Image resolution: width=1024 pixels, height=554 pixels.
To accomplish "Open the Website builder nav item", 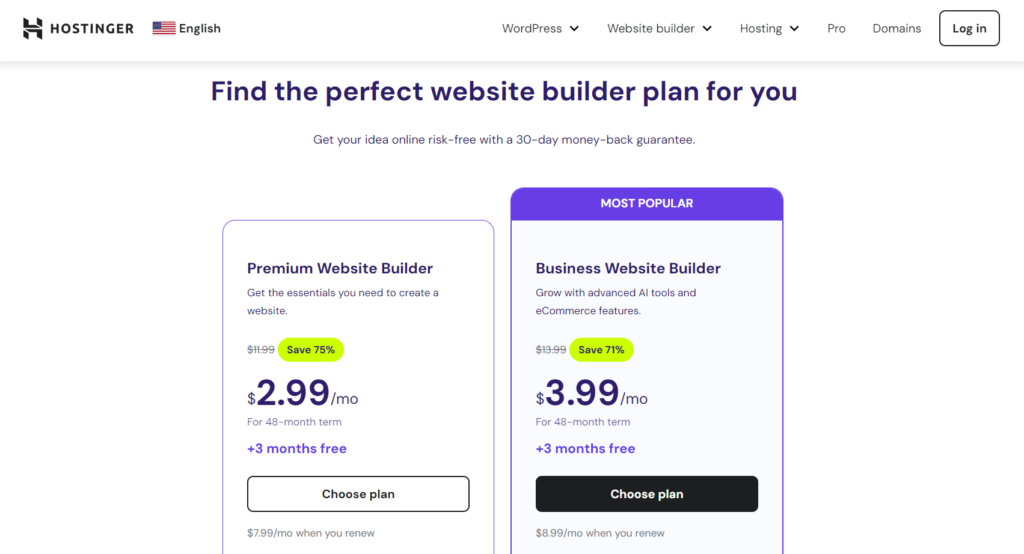I will (x=659, y=29).
